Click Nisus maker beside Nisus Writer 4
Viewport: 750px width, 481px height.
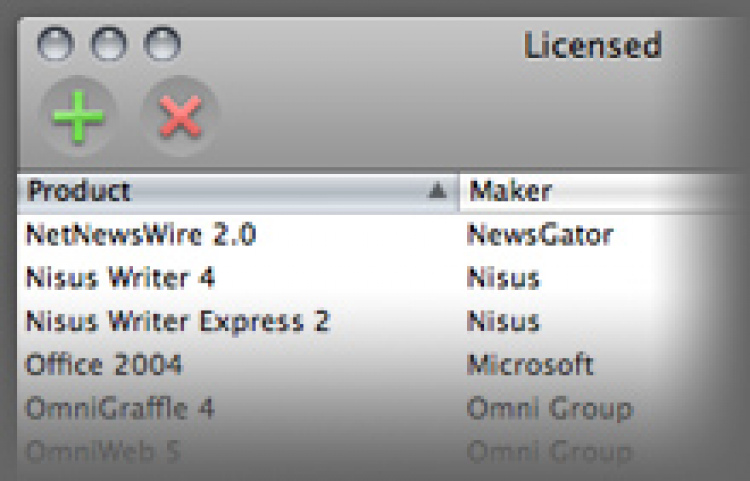503,278
